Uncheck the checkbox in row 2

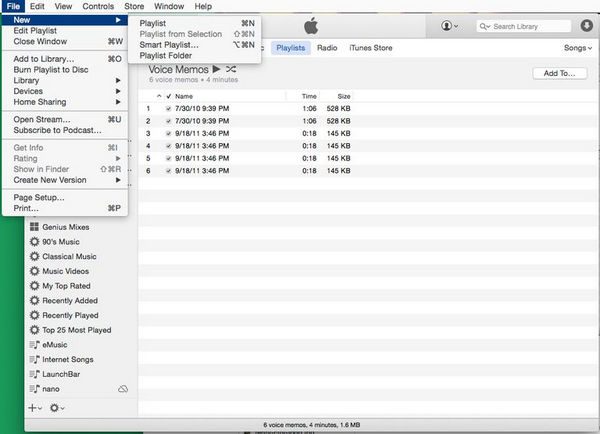pos(168,121)
